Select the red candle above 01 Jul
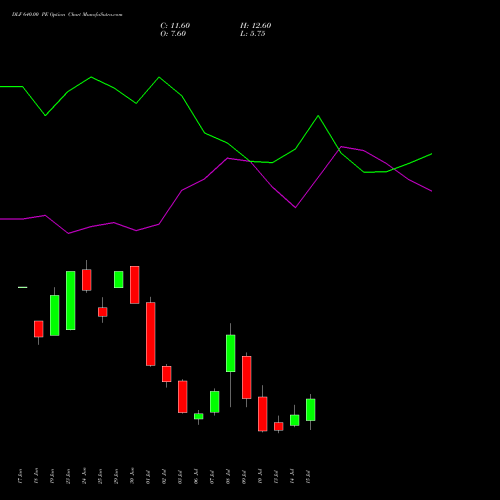500x500 pixels. (151, 334)
